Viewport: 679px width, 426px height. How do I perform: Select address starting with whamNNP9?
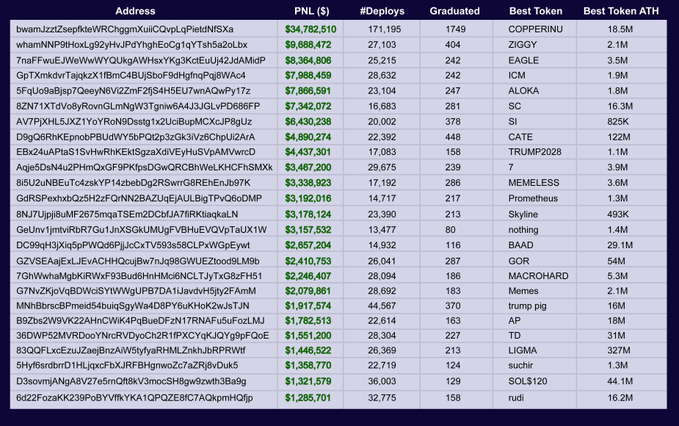[132, 45]
